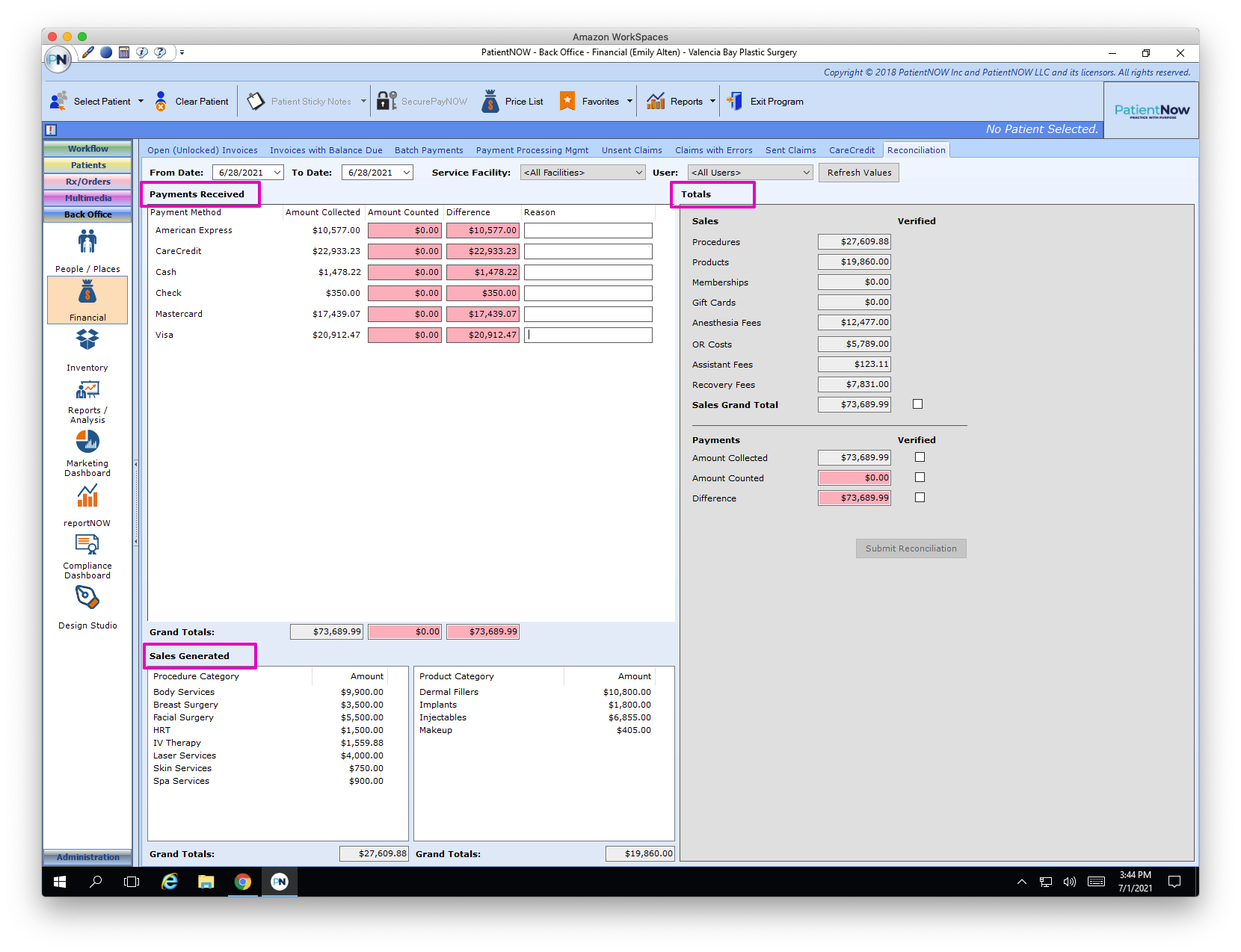Expand Patient Sticky Notes dropdown arrow
Image resolution: width=1241 pixels, height=952 pixels.
point(364,101)
